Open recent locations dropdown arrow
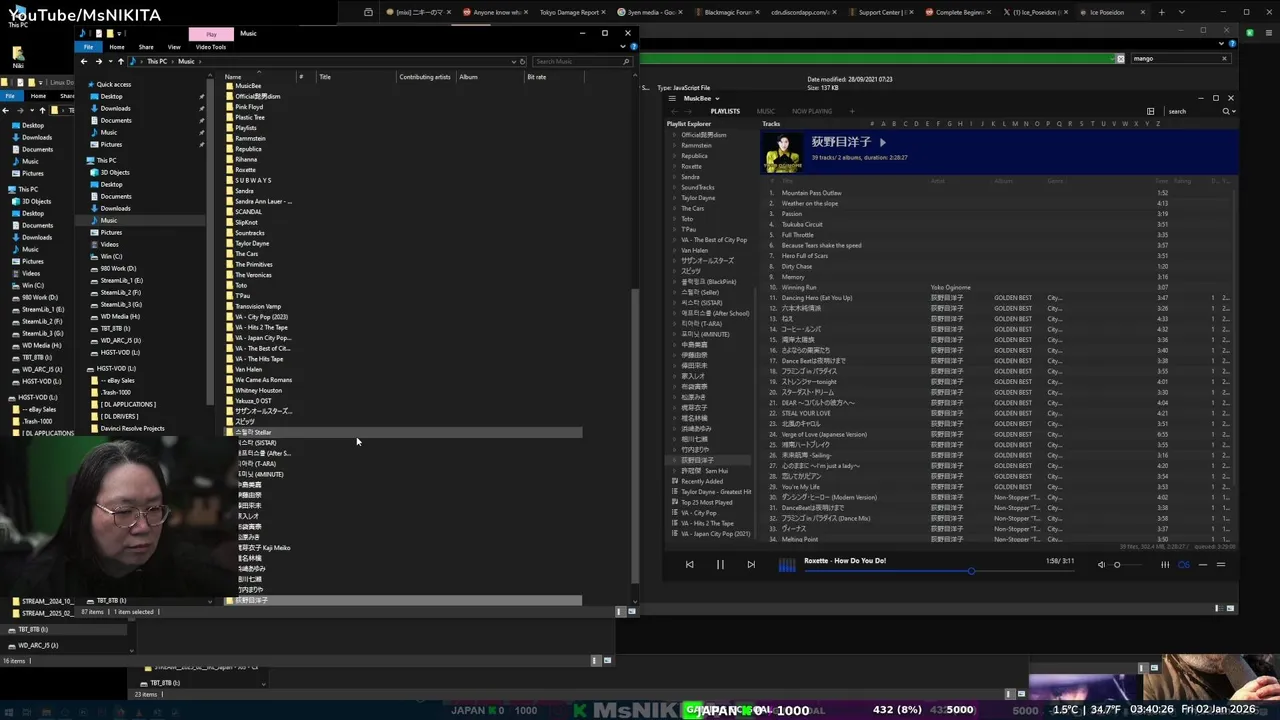The height and width of the screenshot is (720, 1280). tap(109, 61)
